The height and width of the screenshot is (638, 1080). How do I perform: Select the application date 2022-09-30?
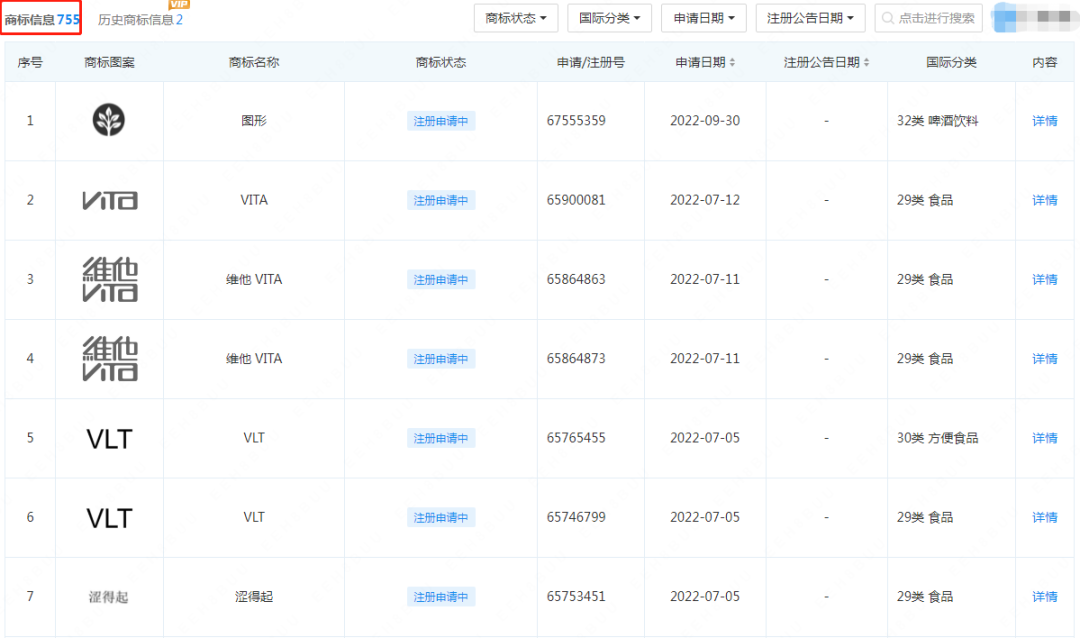point(705,121)
